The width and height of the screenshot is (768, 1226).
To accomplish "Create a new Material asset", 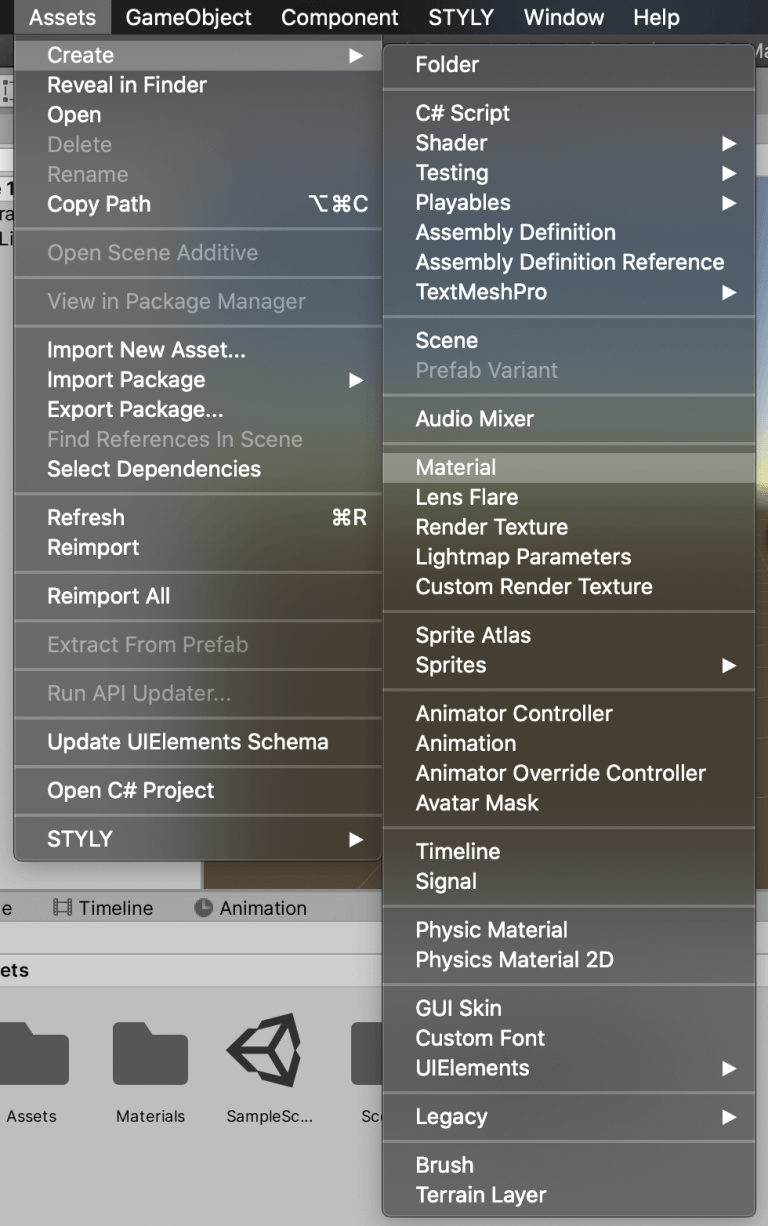I will point(457,467).
